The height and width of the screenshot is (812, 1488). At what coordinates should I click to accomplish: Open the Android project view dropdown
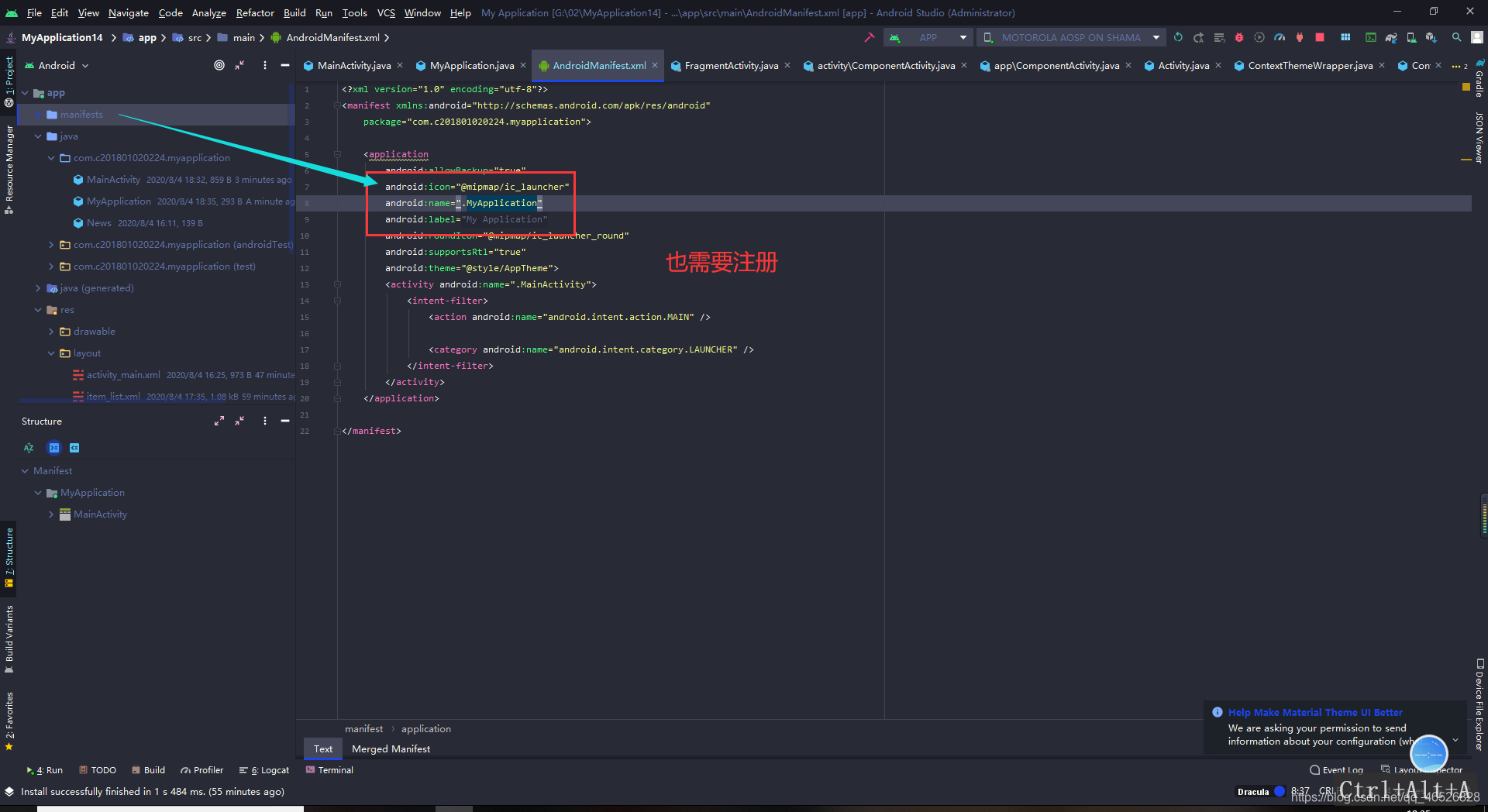[x=57, y=65]
